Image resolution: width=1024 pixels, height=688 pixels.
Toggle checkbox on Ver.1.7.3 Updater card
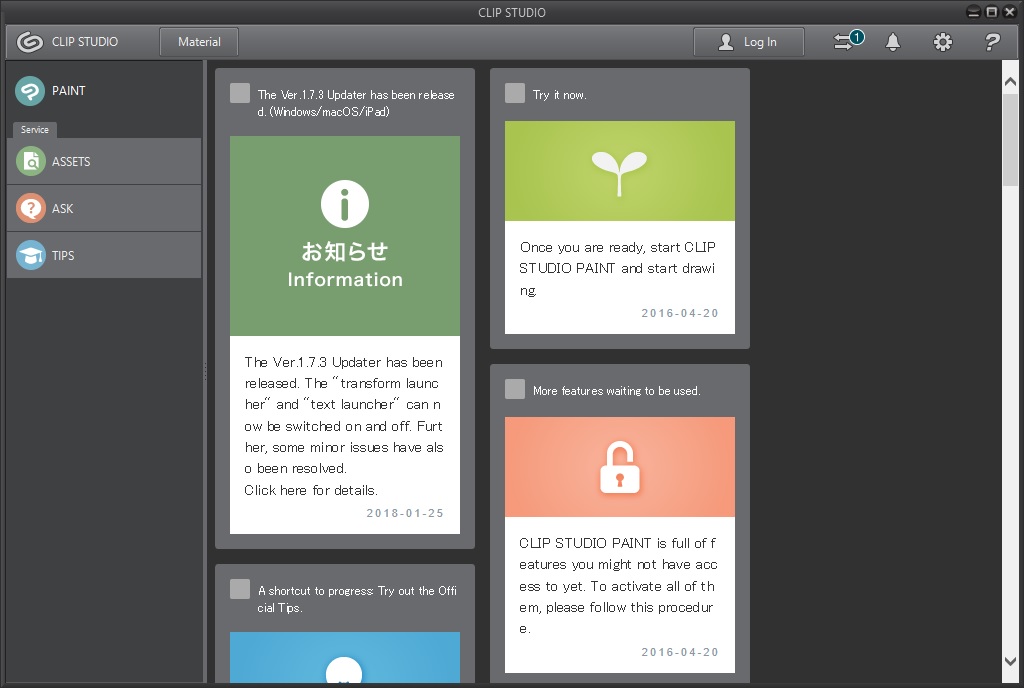coord(240,93)
